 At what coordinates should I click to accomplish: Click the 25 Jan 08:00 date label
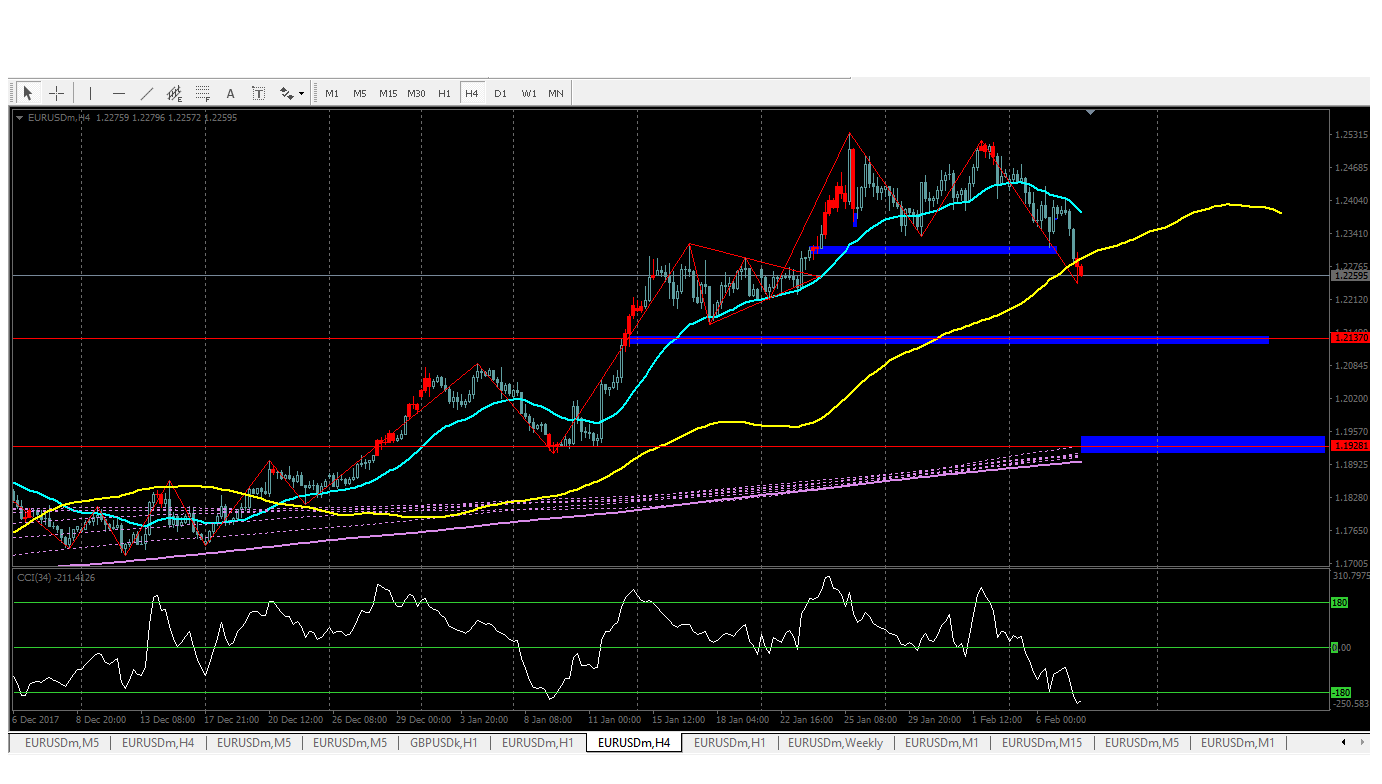870,720
